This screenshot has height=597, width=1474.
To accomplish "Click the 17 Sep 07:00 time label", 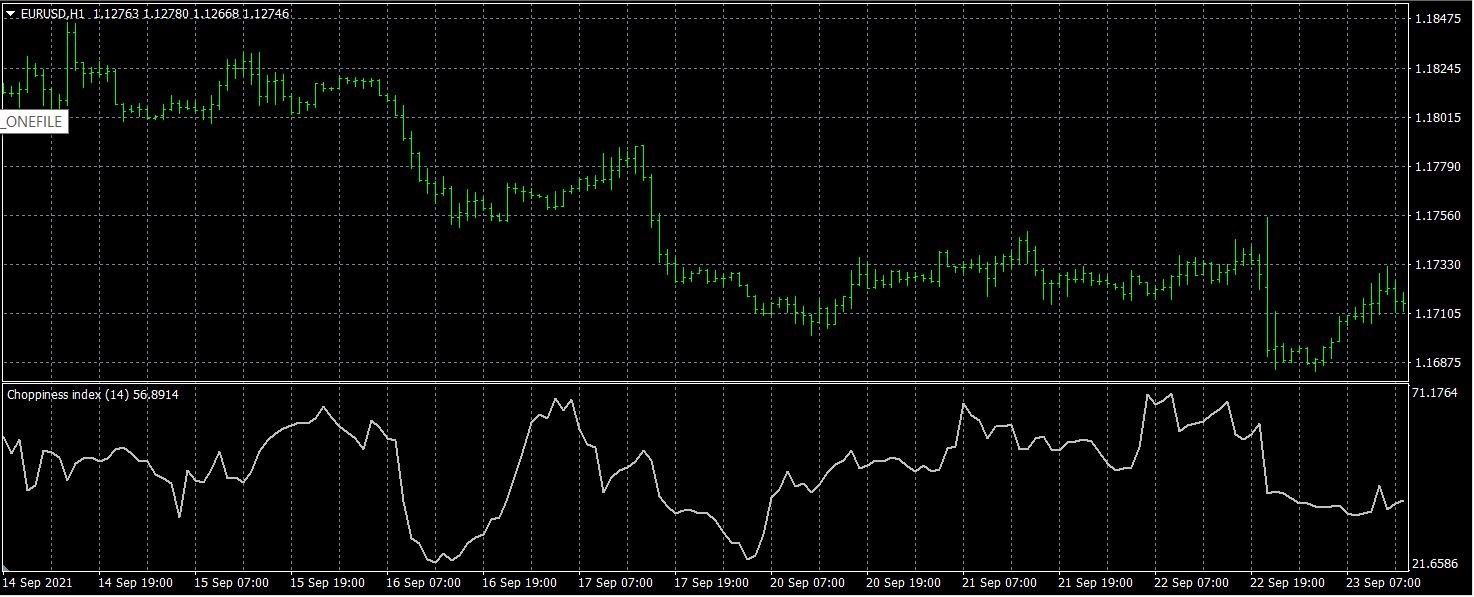I will click(615, 583).
